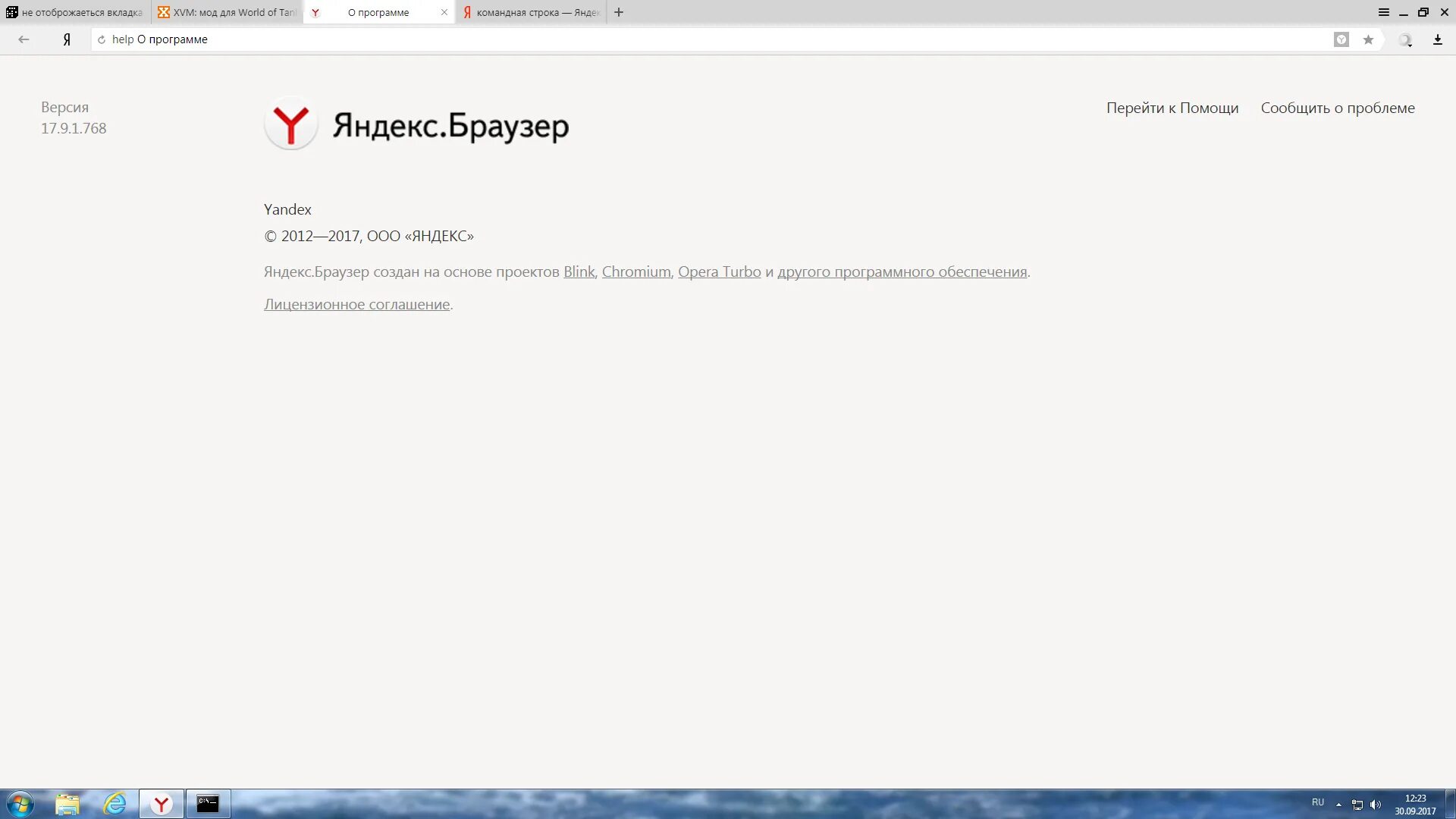This screenshot has width=1456, height=819.
Task: Restore down the browser window
Action: (x=1423, y=12)
